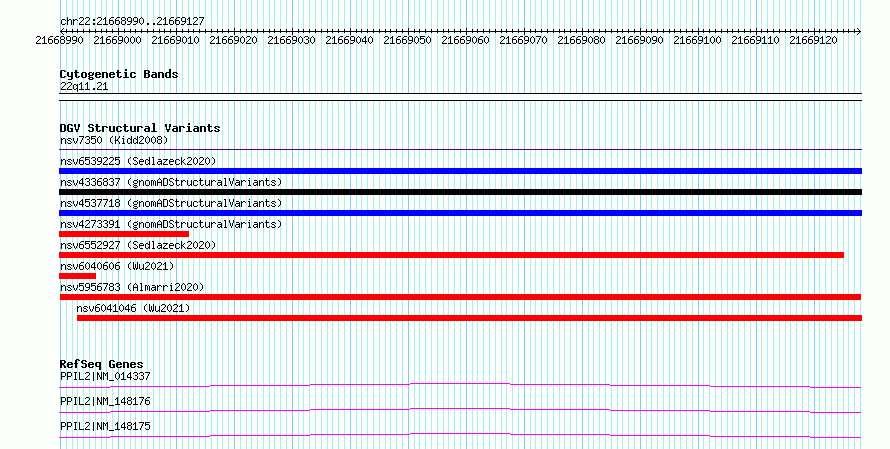Click the red nsv6041046 variant bar
This screenshot has height=449, width=890.
point(469,318)
